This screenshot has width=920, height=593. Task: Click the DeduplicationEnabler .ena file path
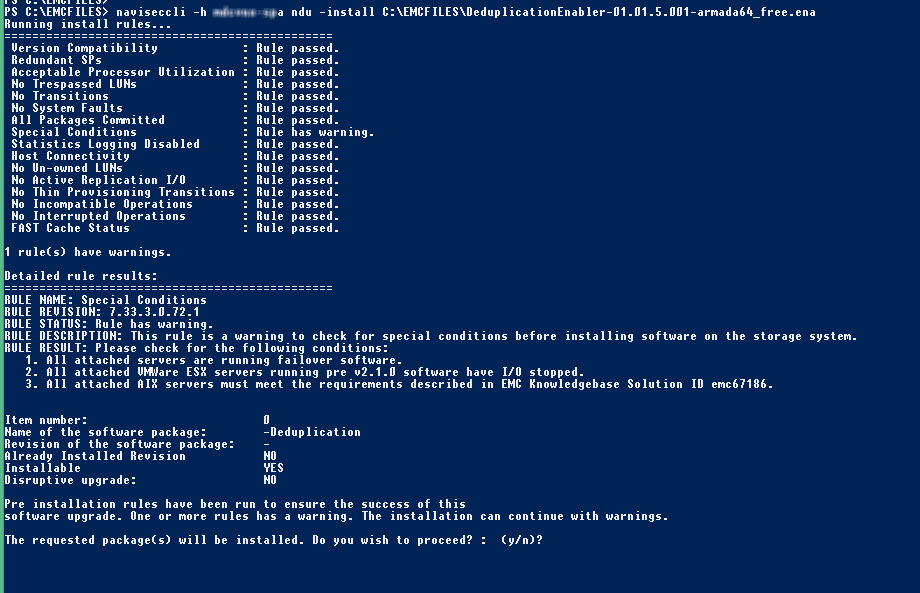[598, 12]
